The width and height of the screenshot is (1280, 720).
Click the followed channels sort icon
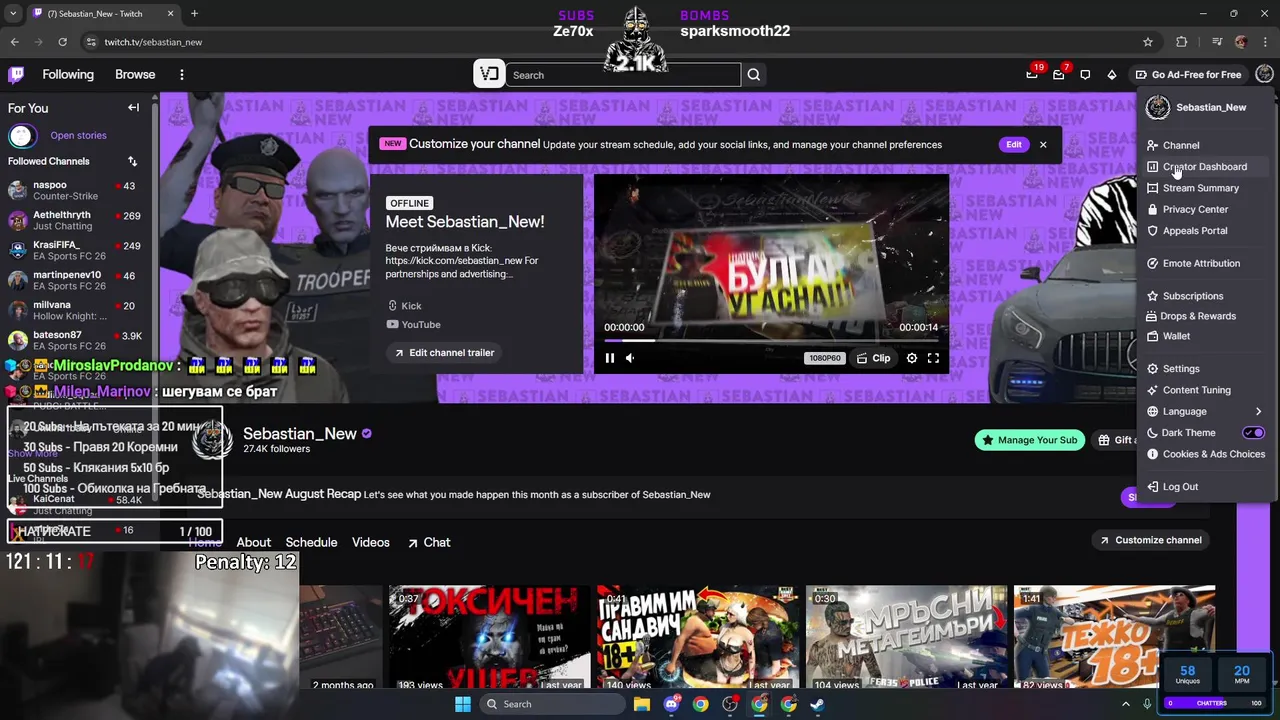coord(132,161)
